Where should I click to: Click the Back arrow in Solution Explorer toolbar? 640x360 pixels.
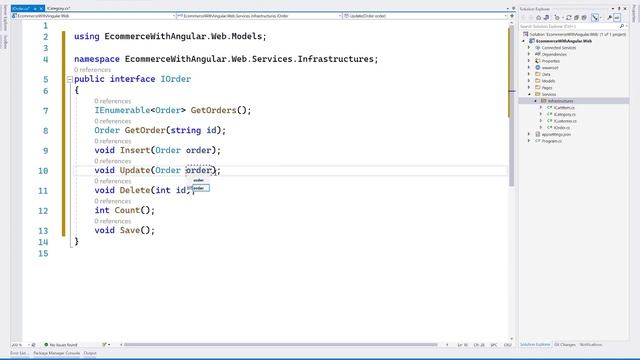pos(524,18)
